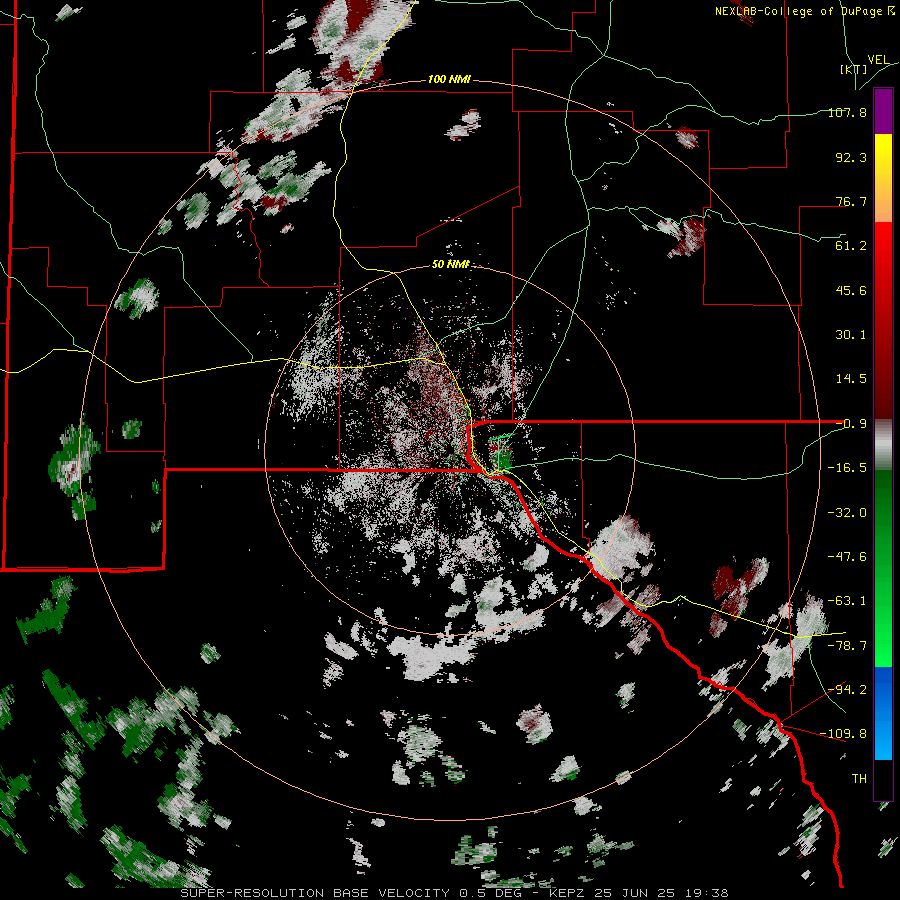Click the 14.5 velocity scale value

[851, 379]
